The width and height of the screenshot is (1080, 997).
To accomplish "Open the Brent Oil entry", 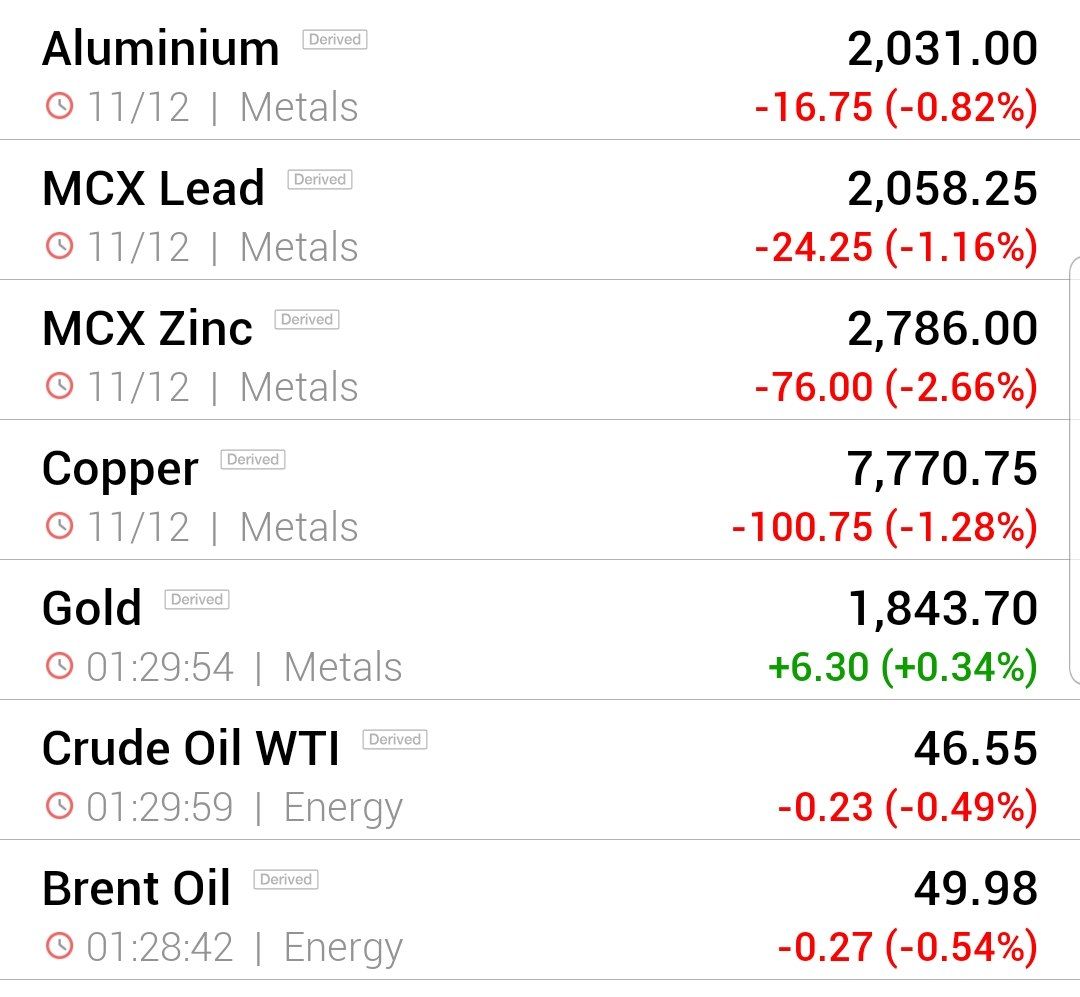I will pyautogui.click(x=540, y=909).
